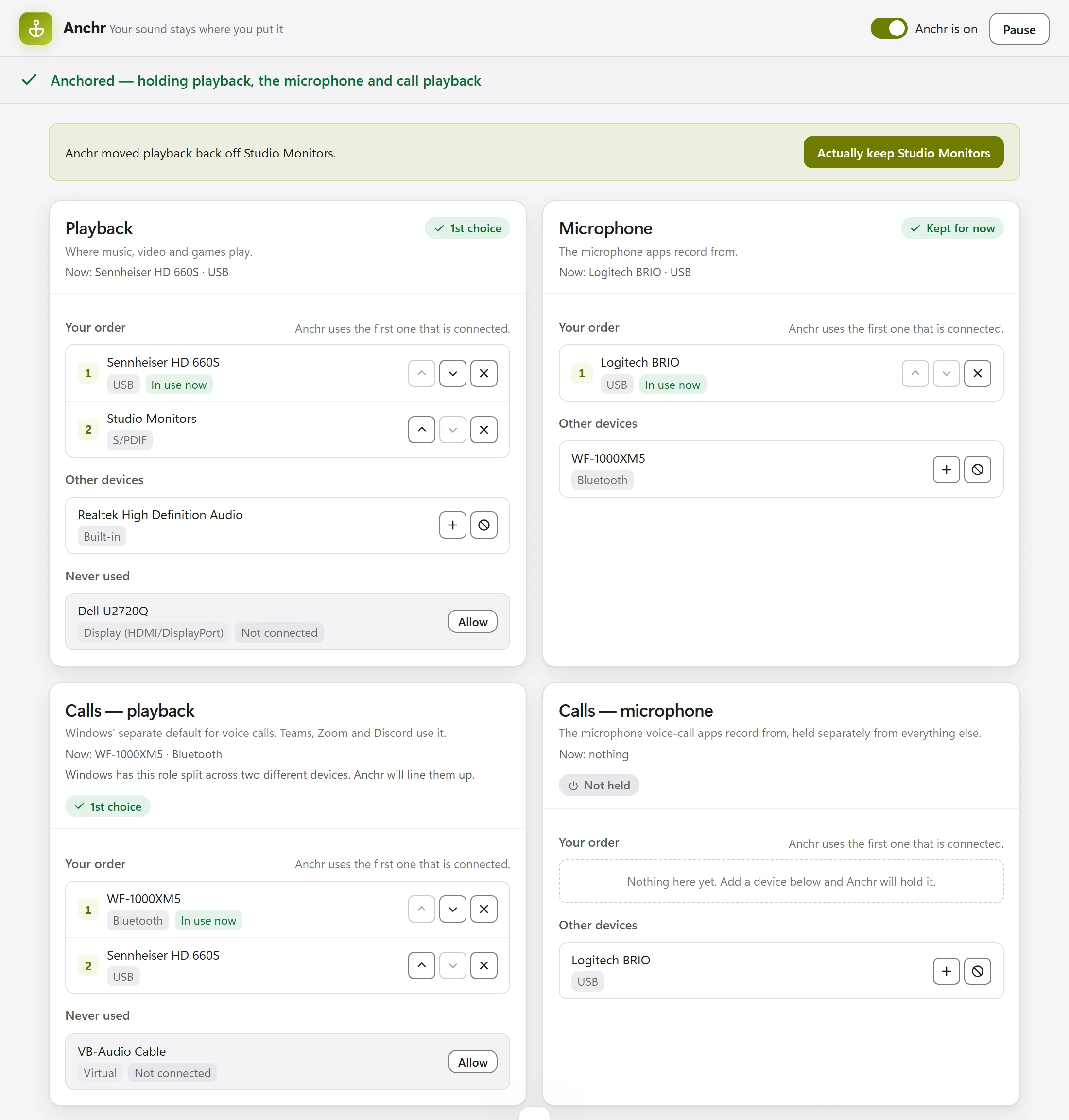Screen dimensions: 1069x1120
Task: Block WF-1000XM5 from the Microphone role
Action: point(977,470)
